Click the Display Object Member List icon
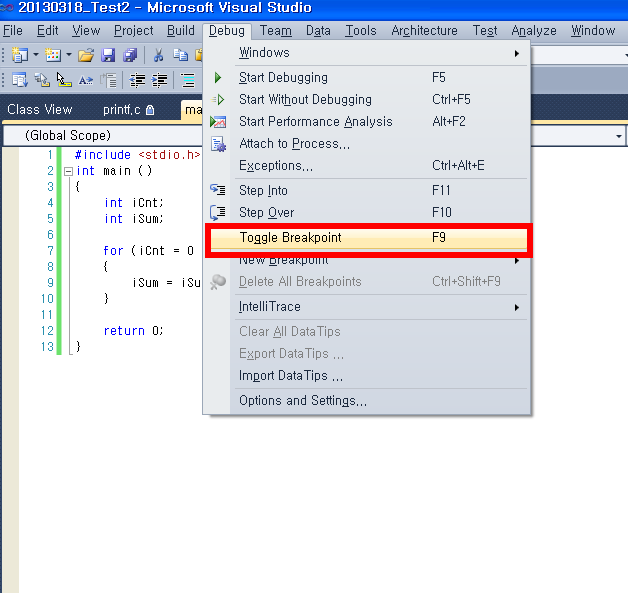The image size is (628, 593). point(19,80)
